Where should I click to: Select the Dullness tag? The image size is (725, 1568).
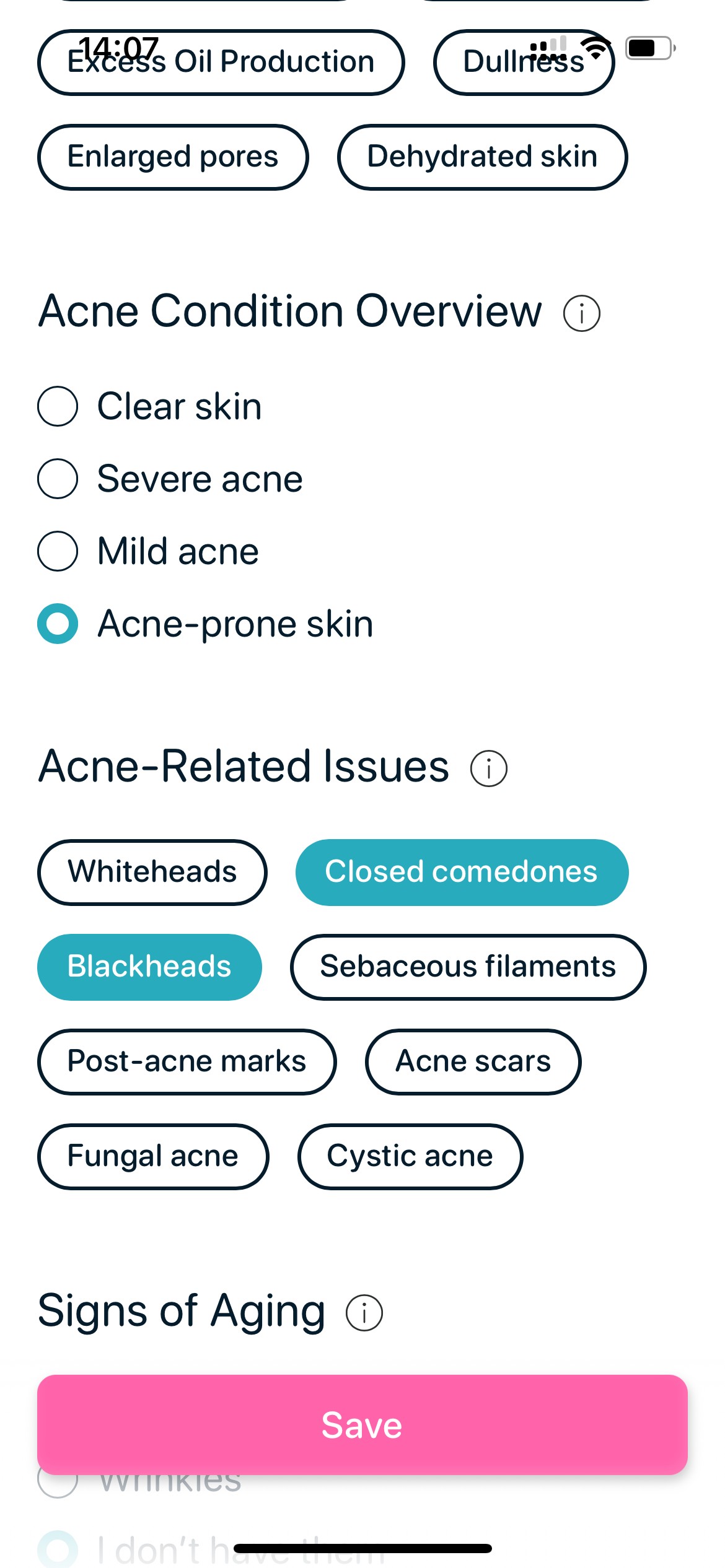coord(524,62)
